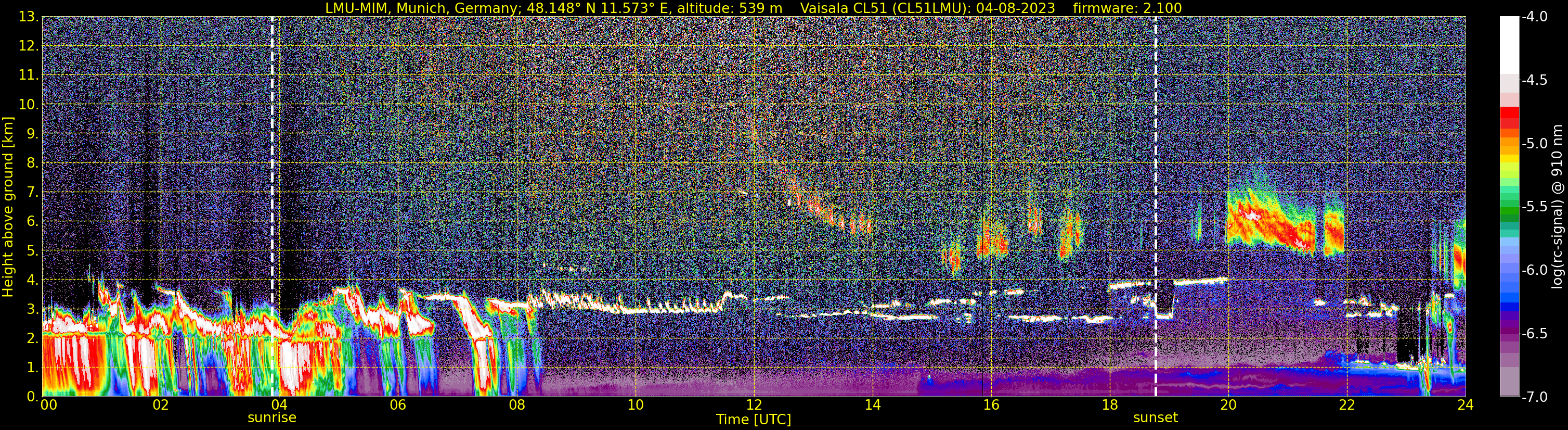
Task: Click the '22' time tick label
Action: click(x=1347, y=405)
